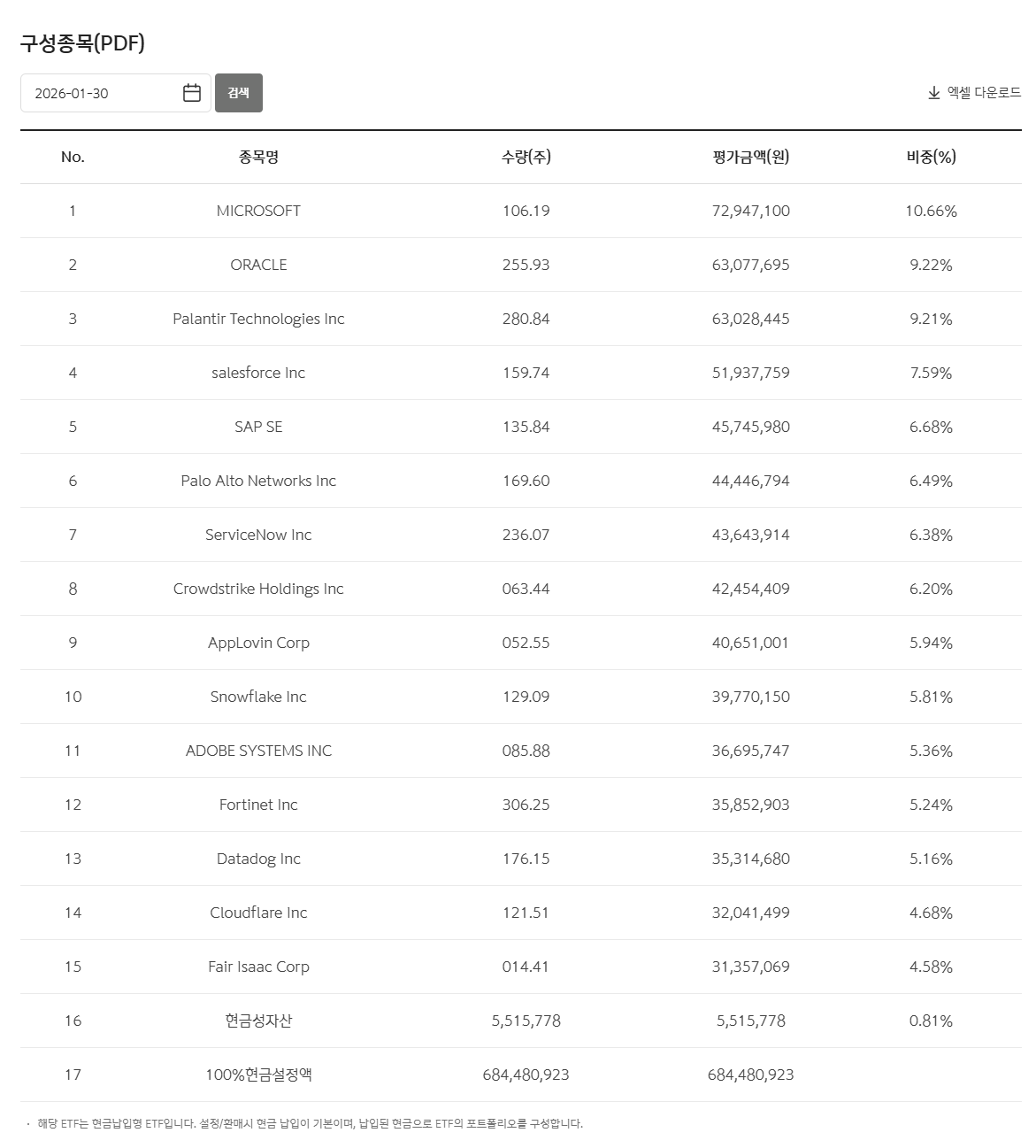The width and height of the screenshot is (1036, 1148).
Task: Select the AppLovin Corp entry
Action: pos(258,643)
